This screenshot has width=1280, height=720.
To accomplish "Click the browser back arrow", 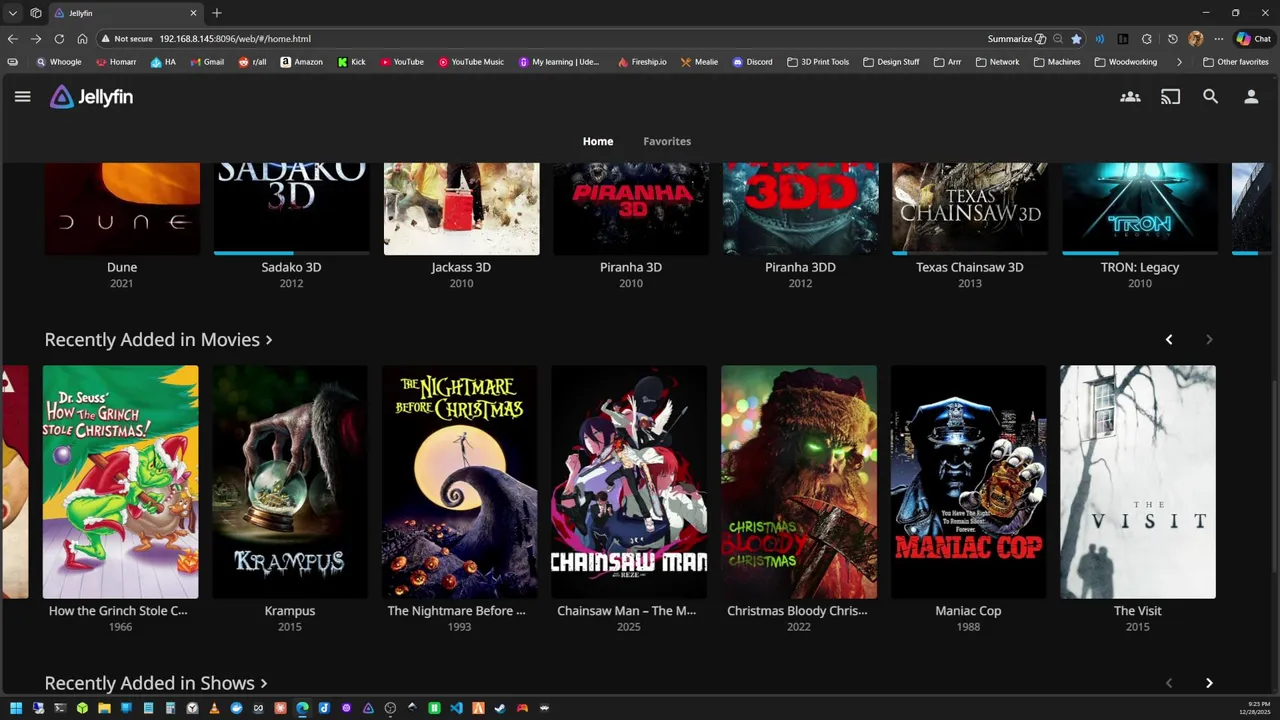I will tap(12, 39).
